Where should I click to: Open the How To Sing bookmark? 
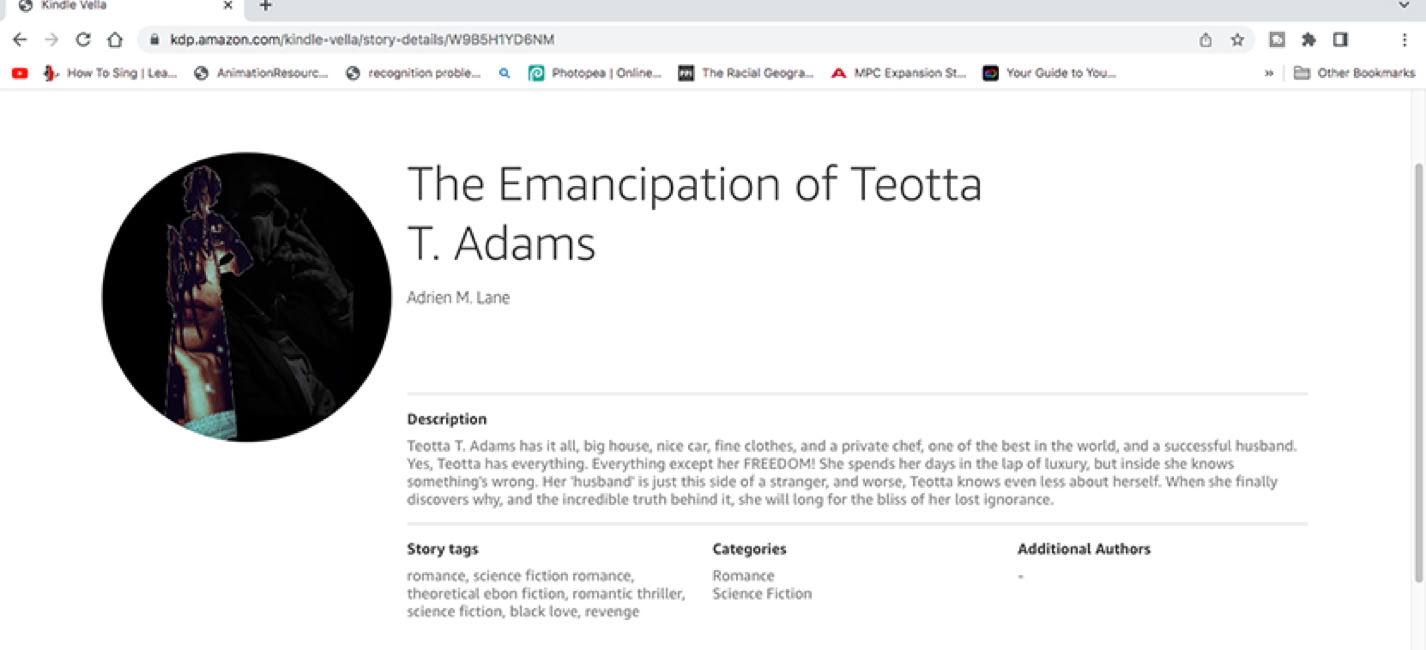point(110,73)
